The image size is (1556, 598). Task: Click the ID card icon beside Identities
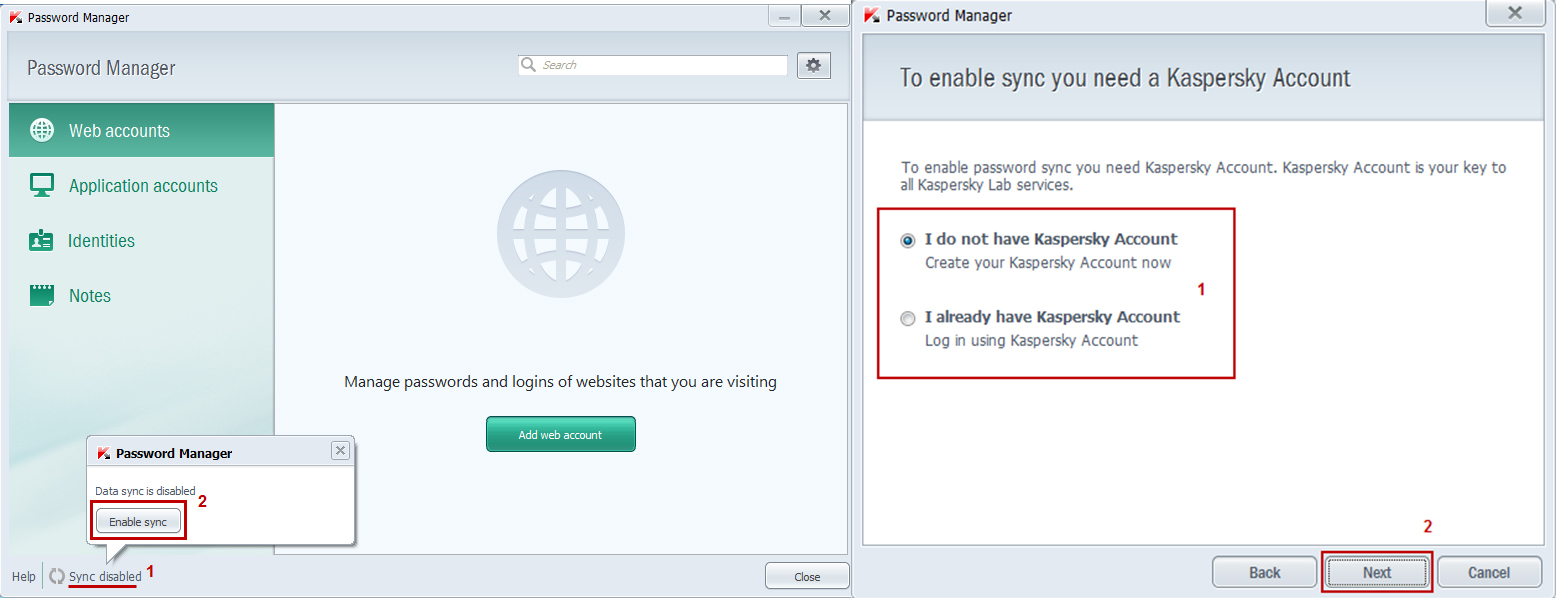(x=41, y=240)
